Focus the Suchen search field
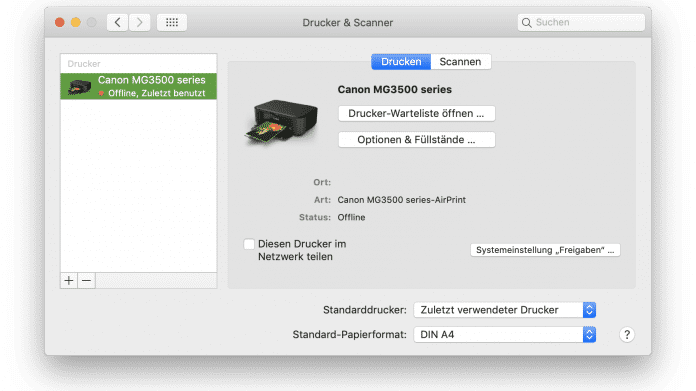The image size is (696, 391). 581,23
